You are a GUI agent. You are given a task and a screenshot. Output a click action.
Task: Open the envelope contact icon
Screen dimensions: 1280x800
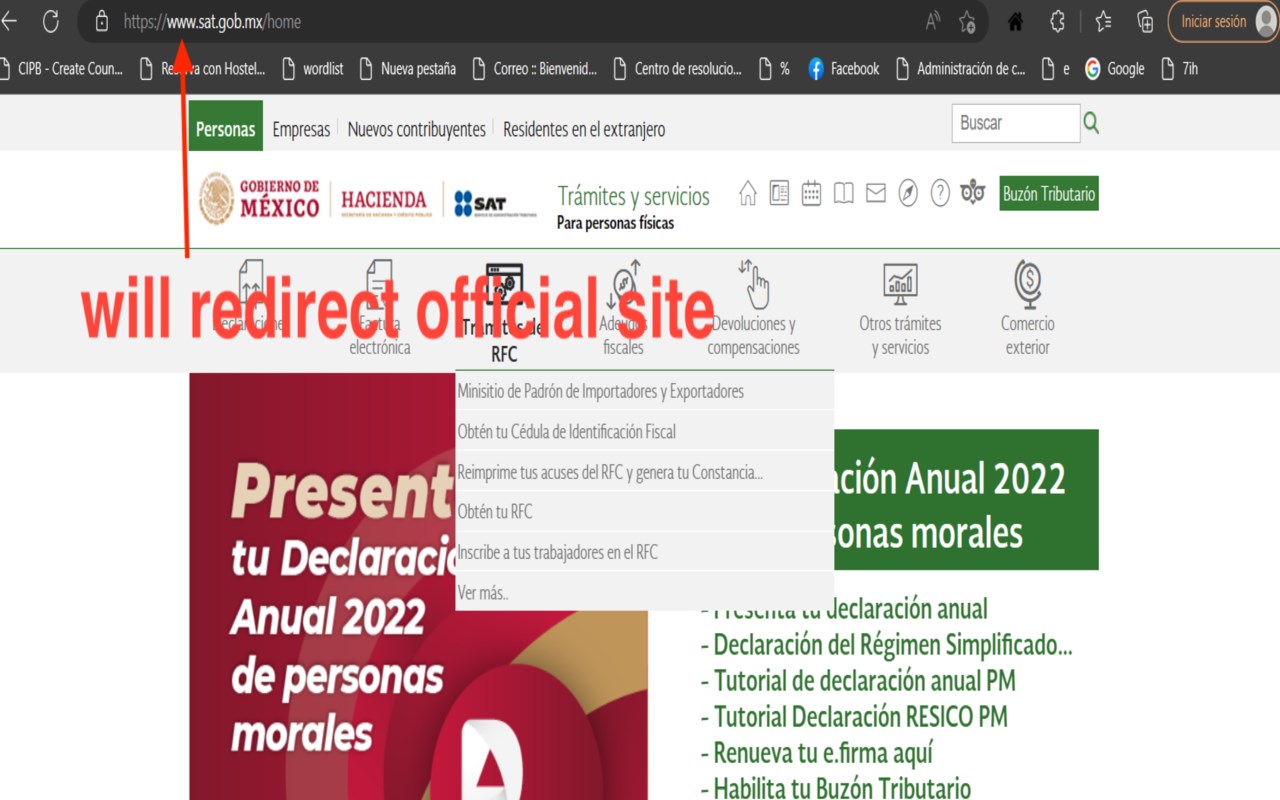[x=876, y=193]
